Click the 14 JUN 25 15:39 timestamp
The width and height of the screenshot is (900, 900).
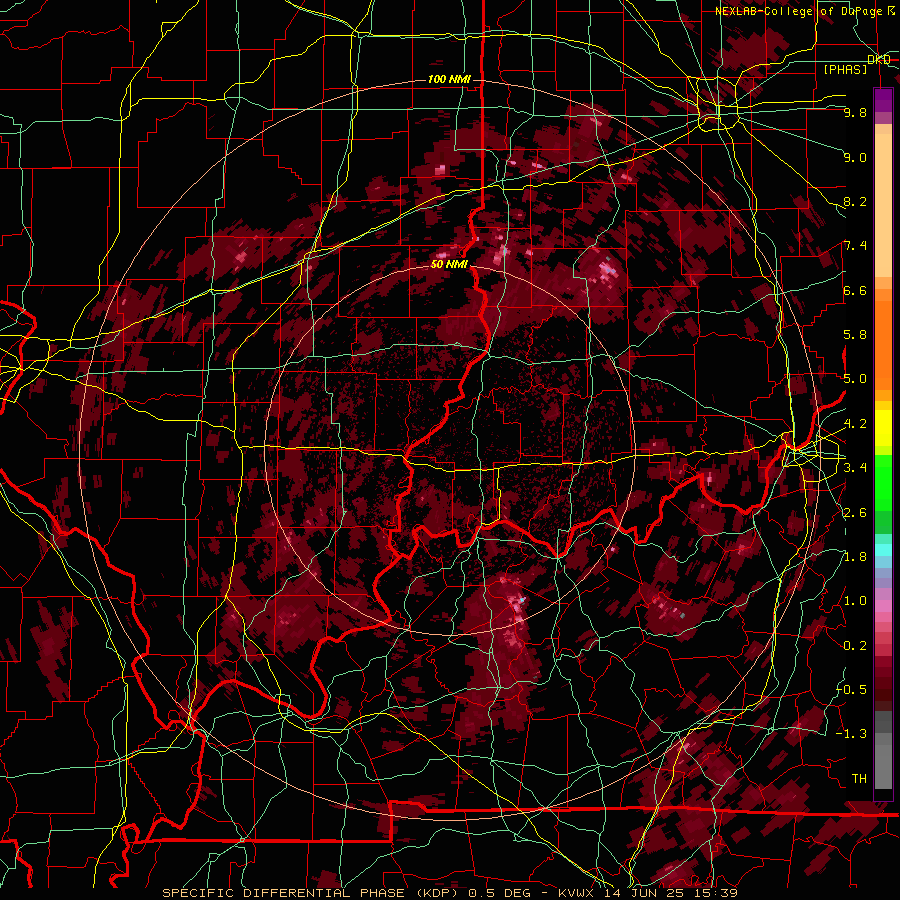(670, 893)
